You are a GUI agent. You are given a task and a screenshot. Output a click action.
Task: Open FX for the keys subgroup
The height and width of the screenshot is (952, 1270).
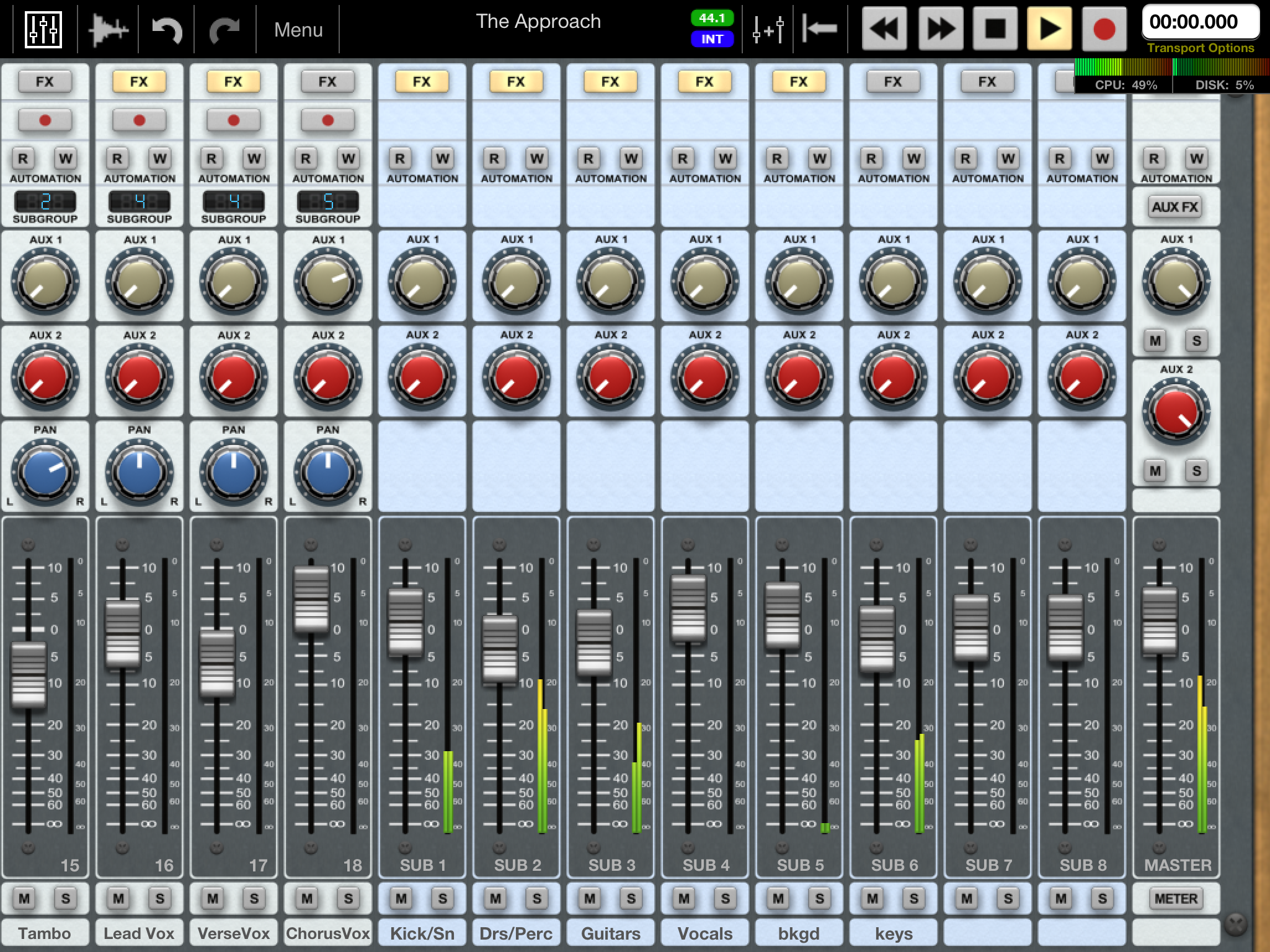click(x=893, y=81)
